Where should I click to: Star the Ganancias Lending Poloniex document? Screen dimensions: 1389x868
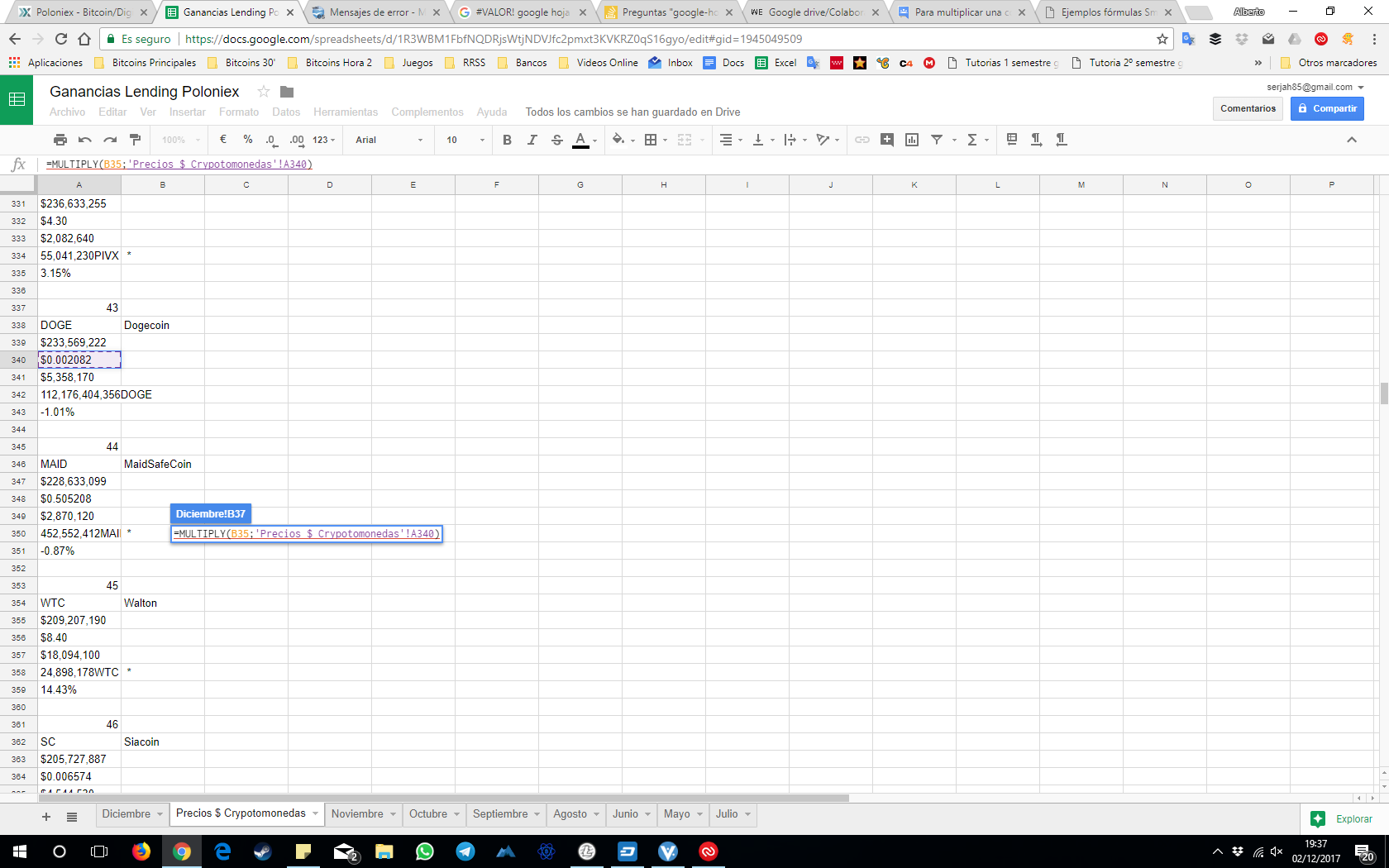tap(264, 91)
